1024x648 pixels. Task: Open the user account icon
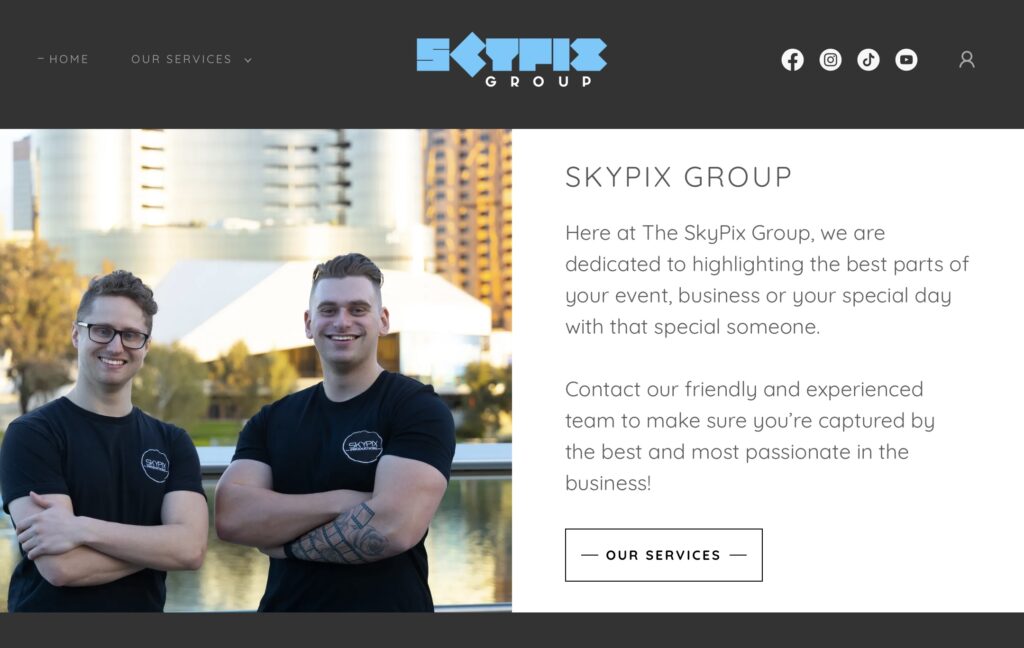[967, 59]
